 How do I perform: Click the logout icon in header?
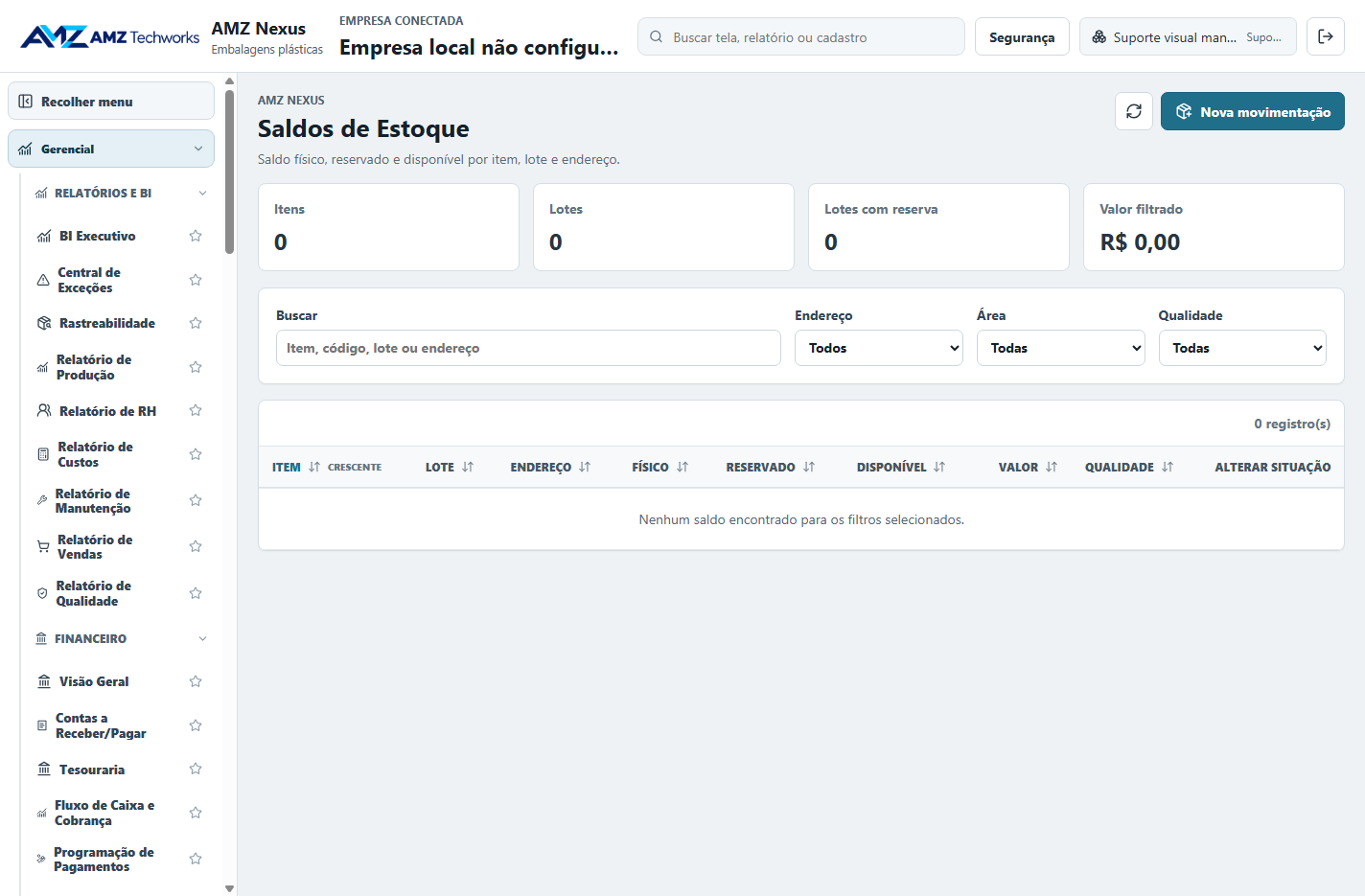click(x=1326, y=36)
